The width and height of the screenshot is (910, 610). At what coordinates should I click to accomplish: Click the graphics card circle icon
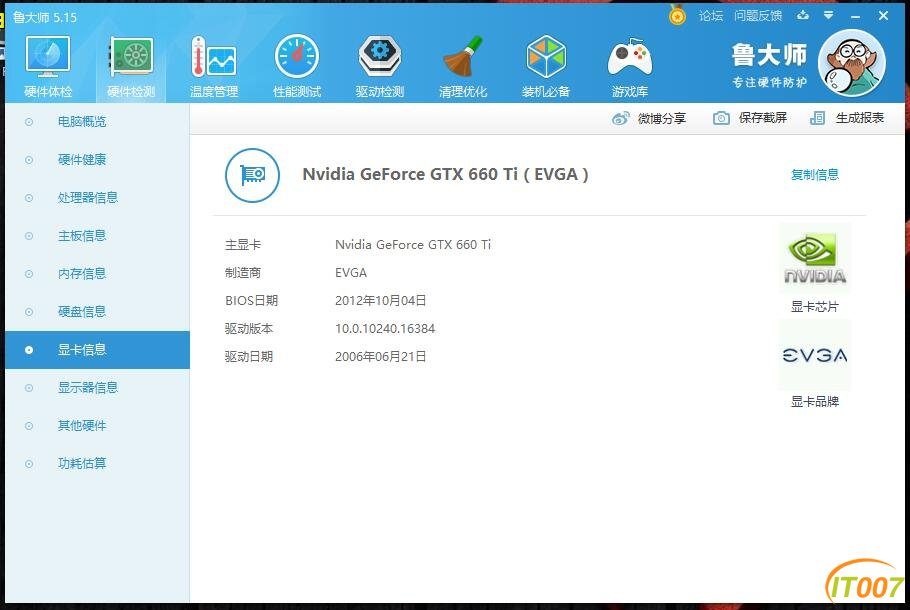(252, 175)
